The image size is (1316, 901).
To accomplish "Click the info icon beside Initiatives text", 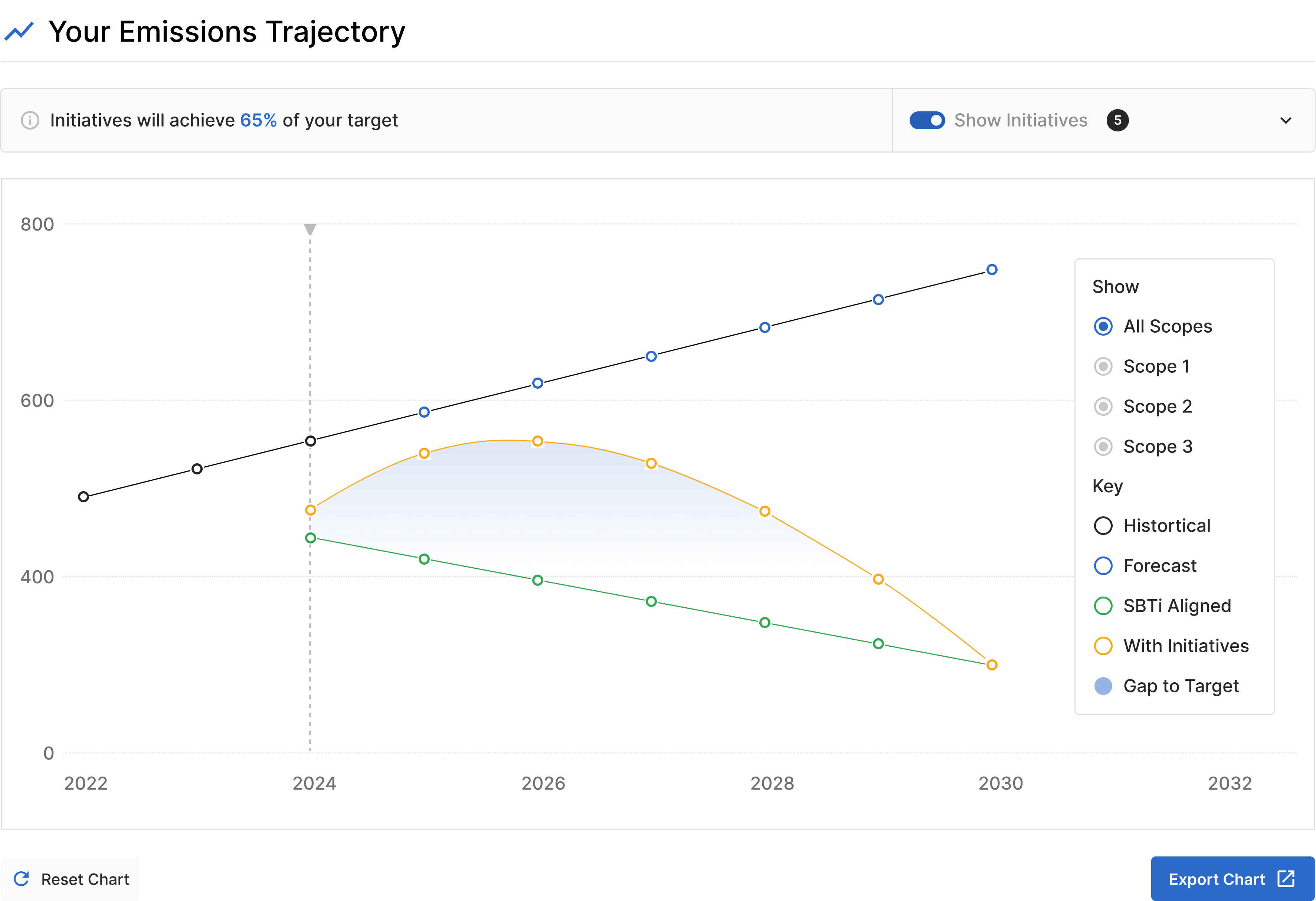I will pyautogui.click(x=30, y=121).
